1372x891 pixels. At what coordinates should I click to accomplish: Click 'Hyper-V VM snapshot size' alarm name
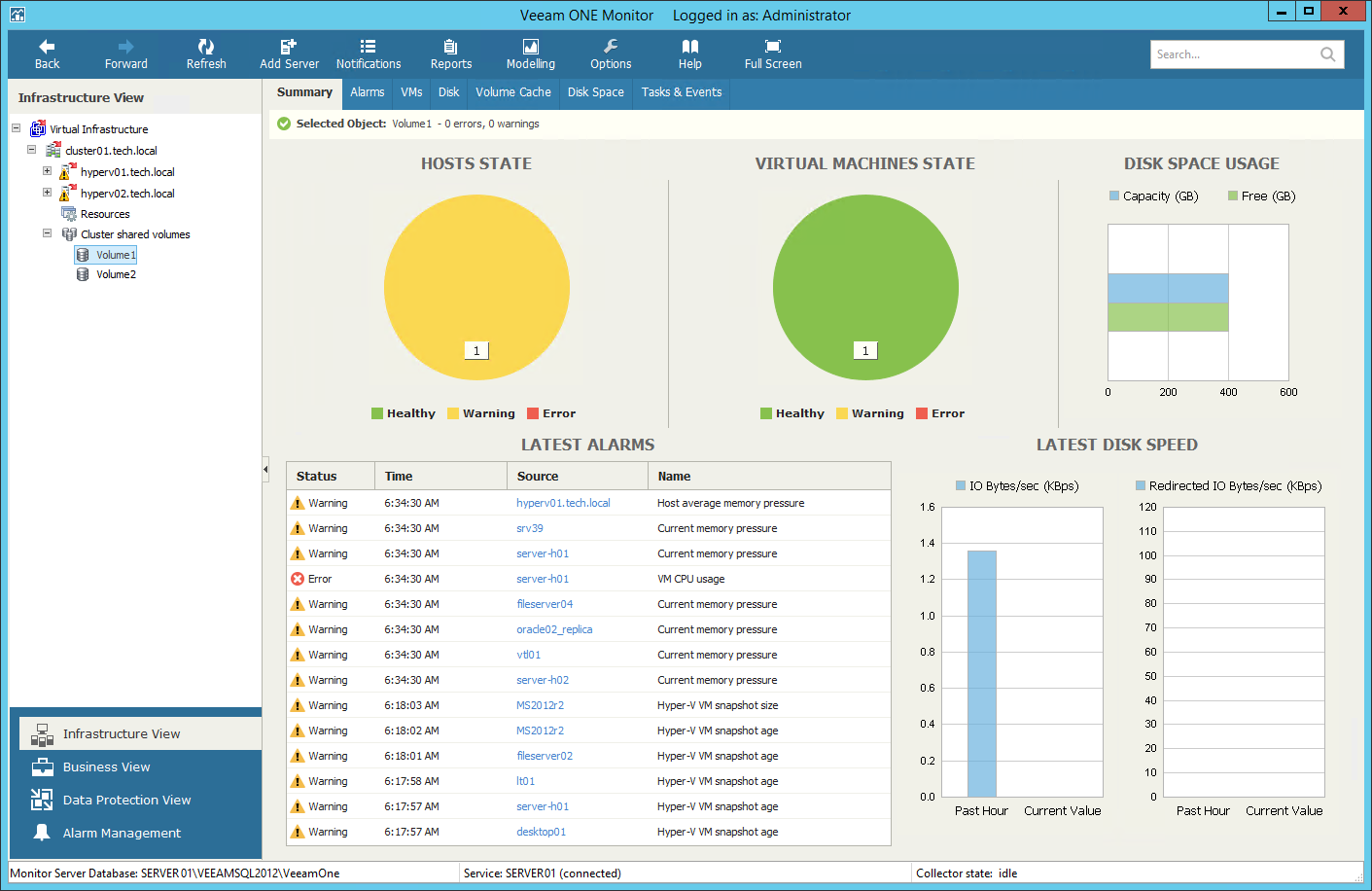[718, 705]
